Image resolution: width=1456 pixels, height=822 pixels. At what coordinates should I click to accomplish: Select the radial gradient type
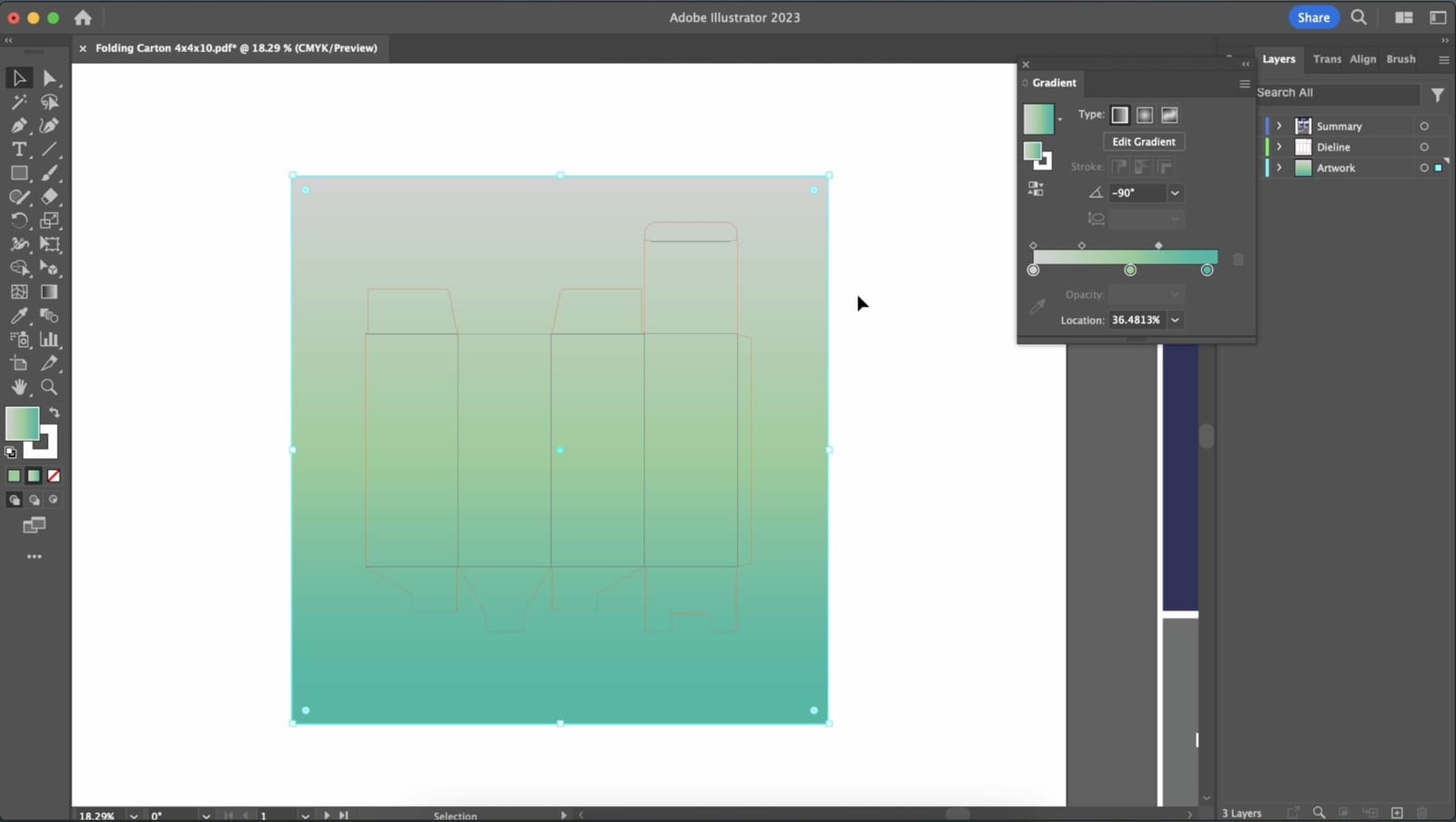click(x=1144, y=115)
